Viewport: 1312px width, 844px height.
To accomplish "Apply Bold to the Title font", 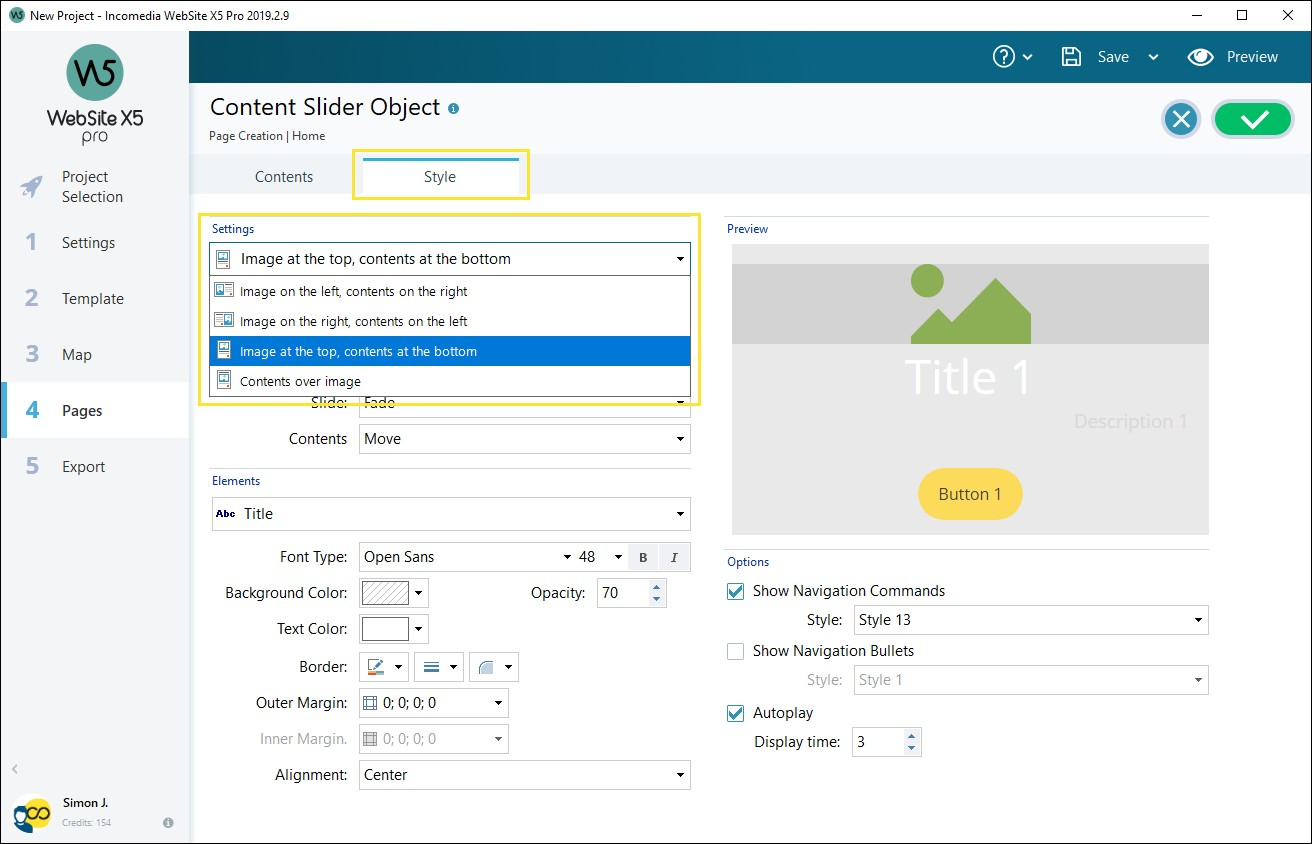I will [x=643, y=557].
